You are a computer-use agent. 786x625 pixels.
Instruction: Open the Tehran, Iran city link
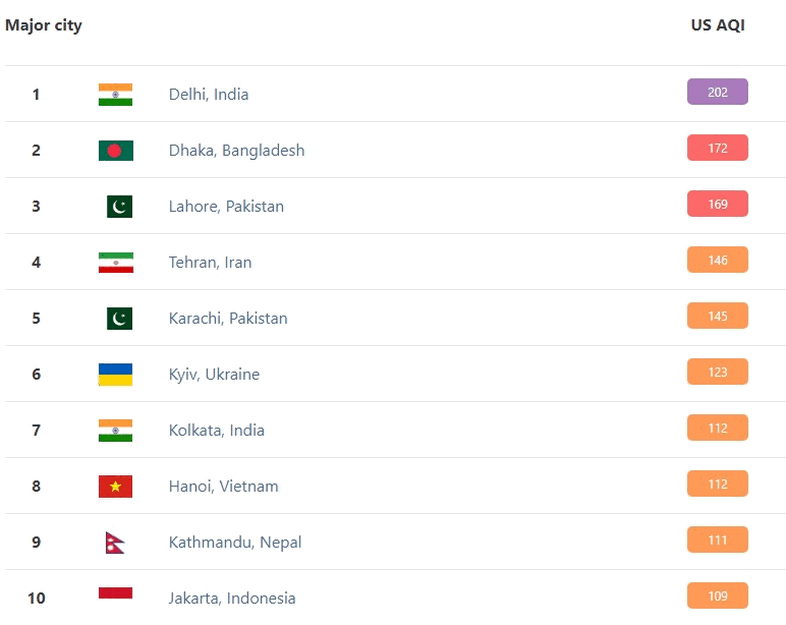[x=210, y=262]
